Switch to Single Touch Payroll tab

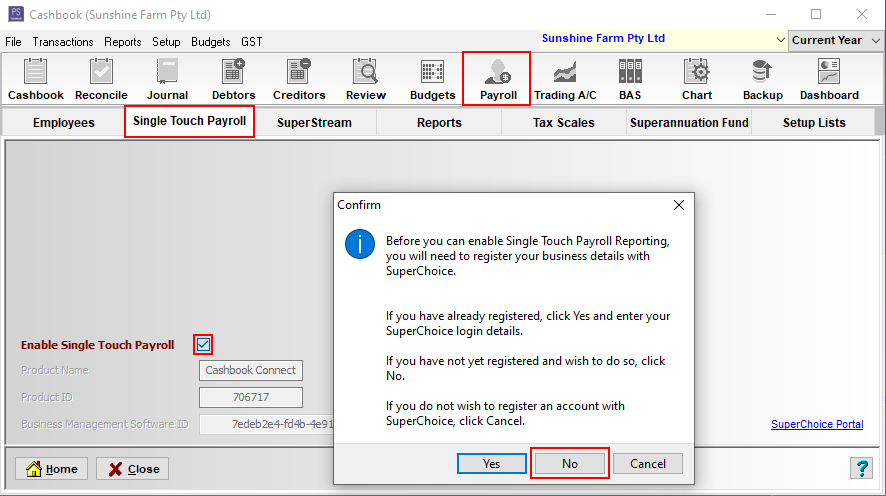click(x=189, y=121)
